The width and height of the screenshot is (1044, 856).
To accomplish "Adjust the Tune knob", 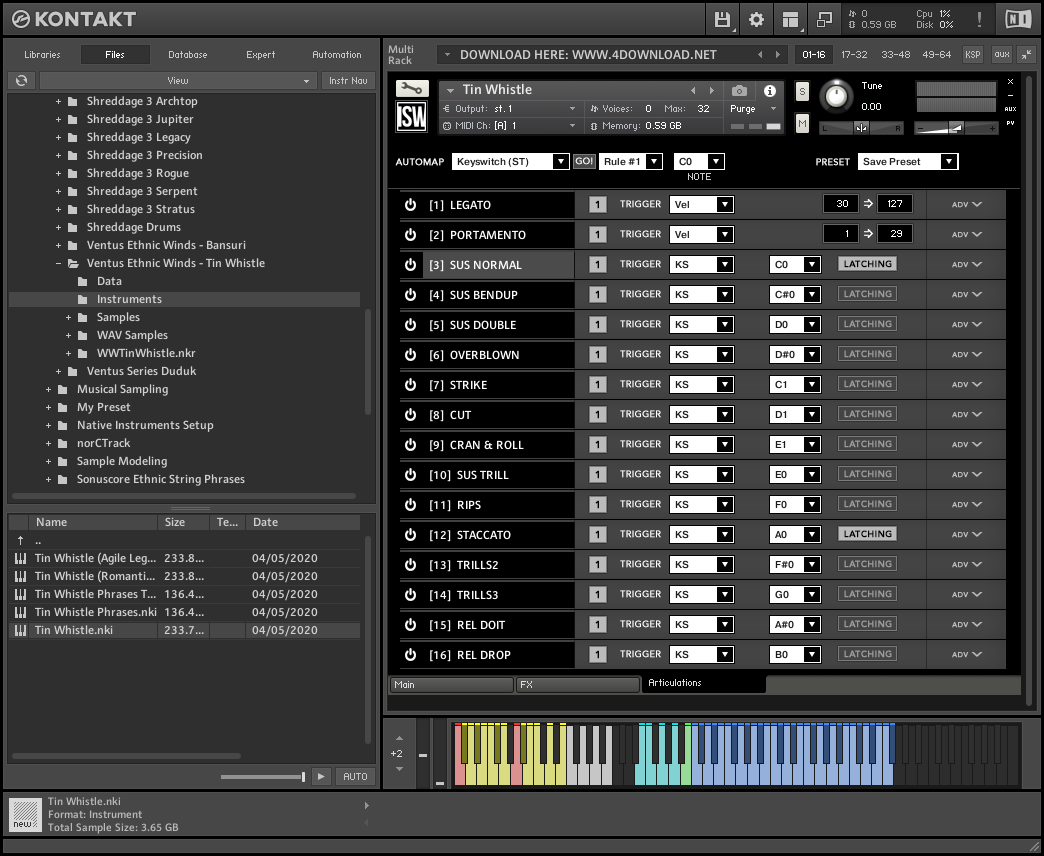I will coord(836,97).
